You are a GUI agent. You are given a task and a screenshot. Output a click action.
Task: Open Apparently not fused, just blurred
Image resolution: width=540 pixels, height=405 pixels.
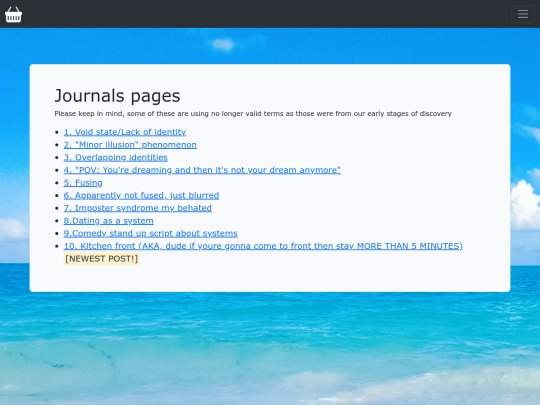coord(141,196)
